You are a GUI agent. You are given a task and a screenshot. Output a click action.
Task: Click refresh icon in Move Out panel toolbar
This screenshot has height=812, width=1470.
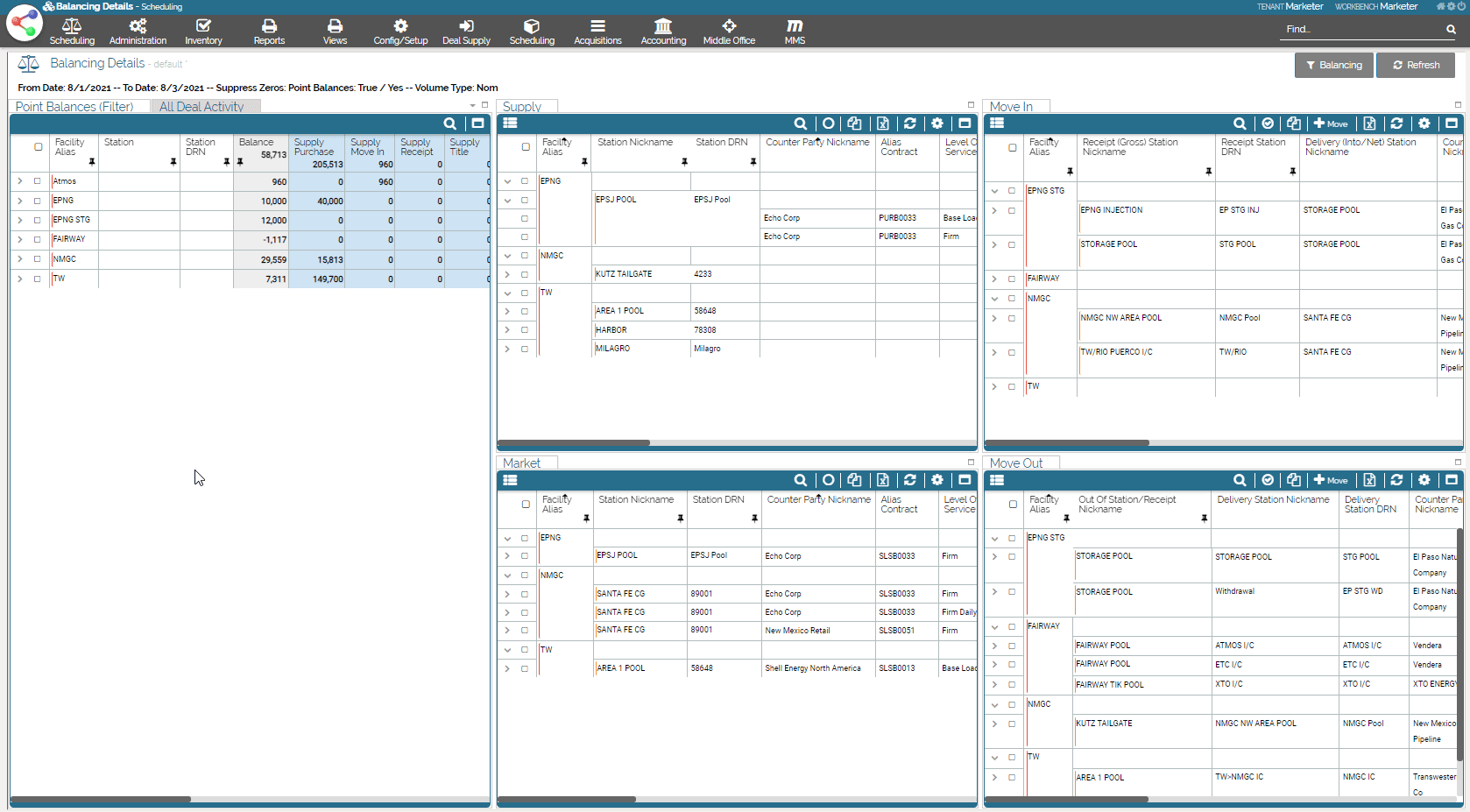1396,480
